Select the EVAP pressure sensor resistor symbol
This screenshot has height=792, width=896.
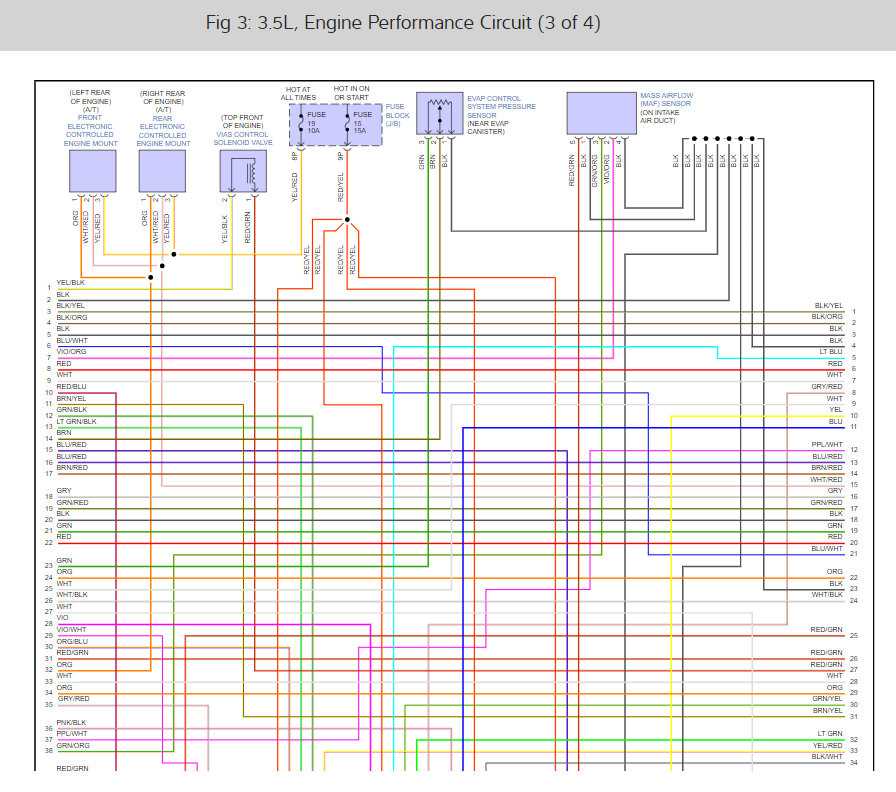439,103
